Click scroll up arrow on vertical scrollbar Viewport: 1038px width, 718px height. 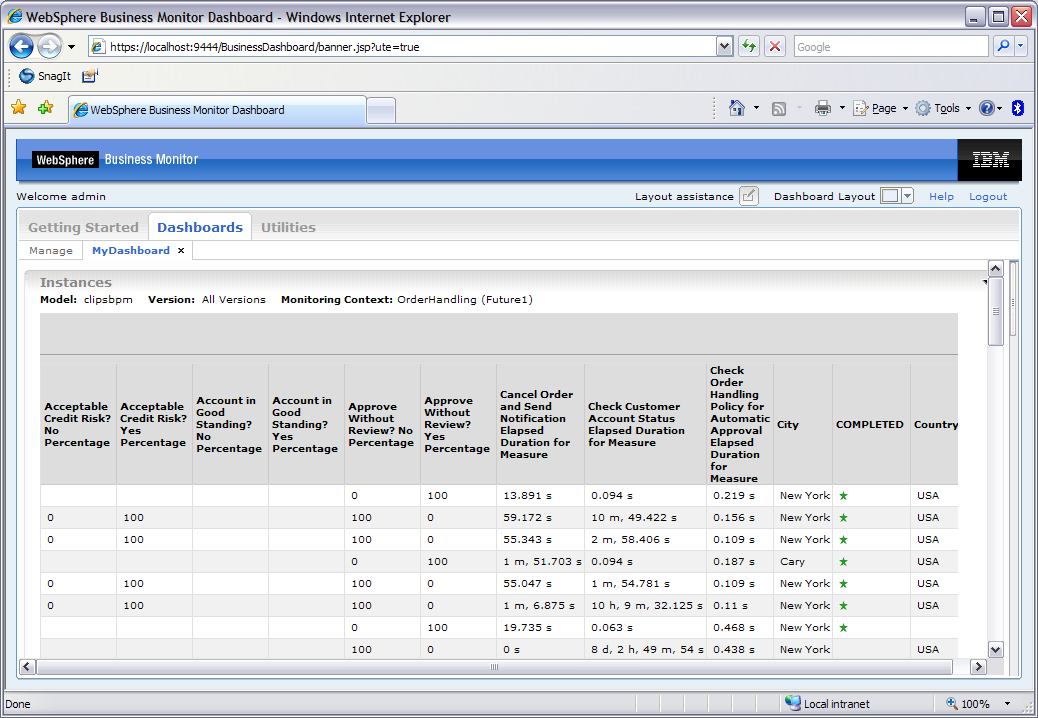coord(996,269)
